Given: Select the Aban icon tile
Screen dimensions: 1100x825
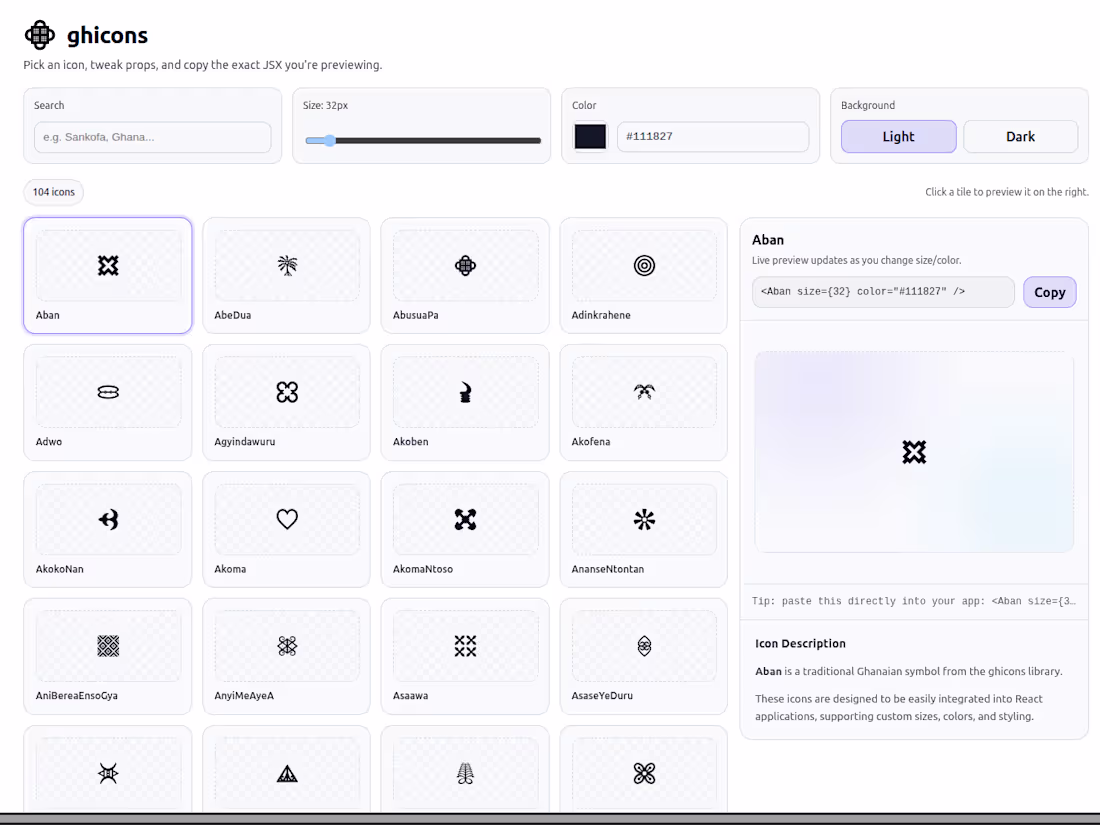Looking at the screenshot, I should tap(107, 275).
